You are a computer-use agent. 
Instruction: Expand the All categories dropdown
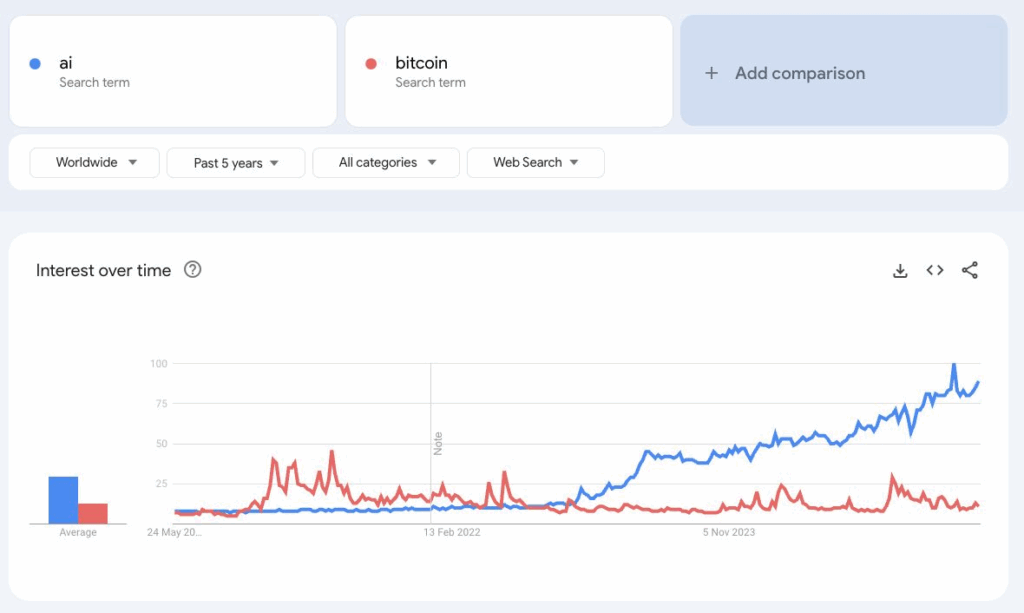point(385,162)
